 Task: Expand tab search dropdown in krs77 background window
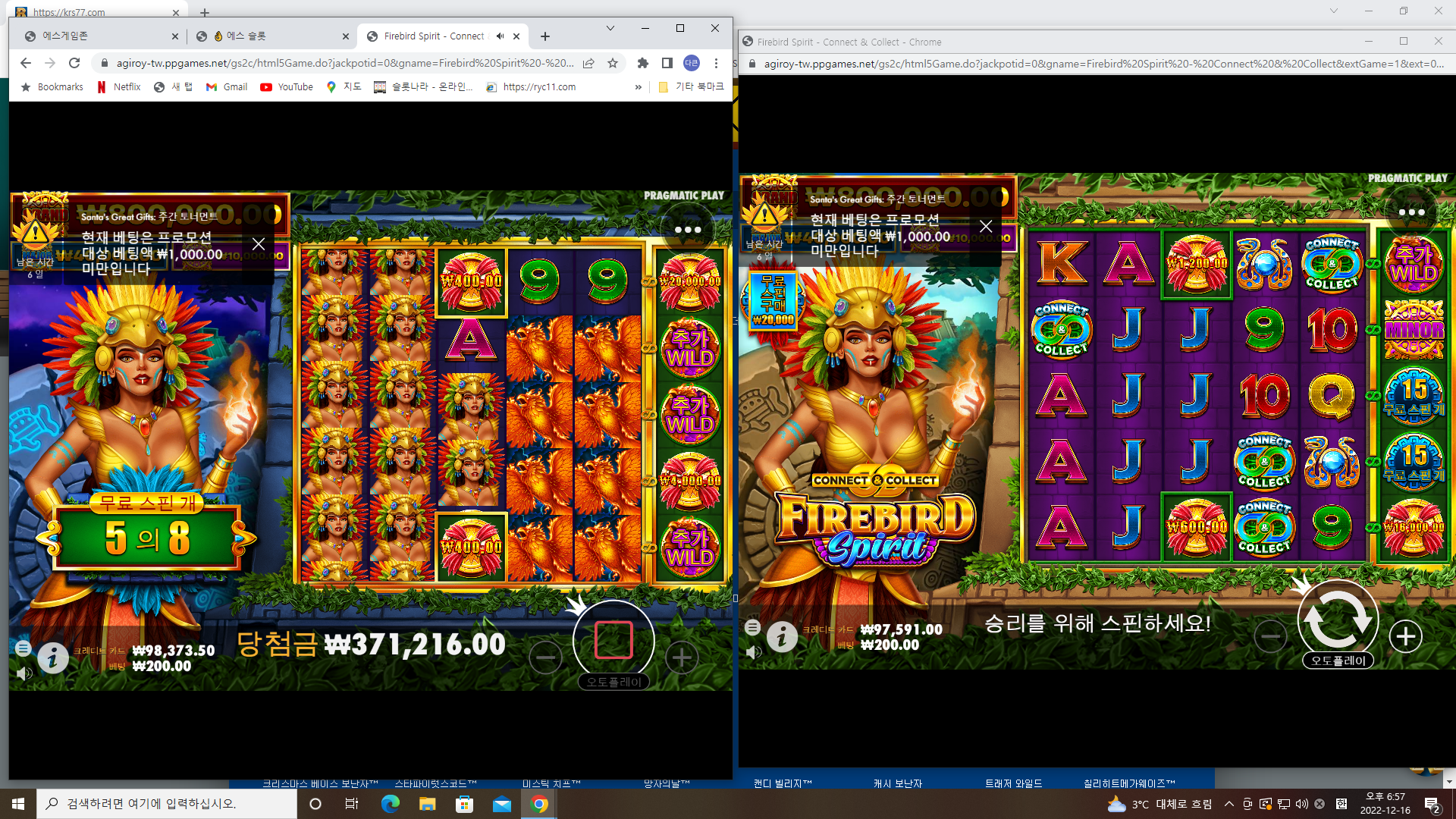1334,11
